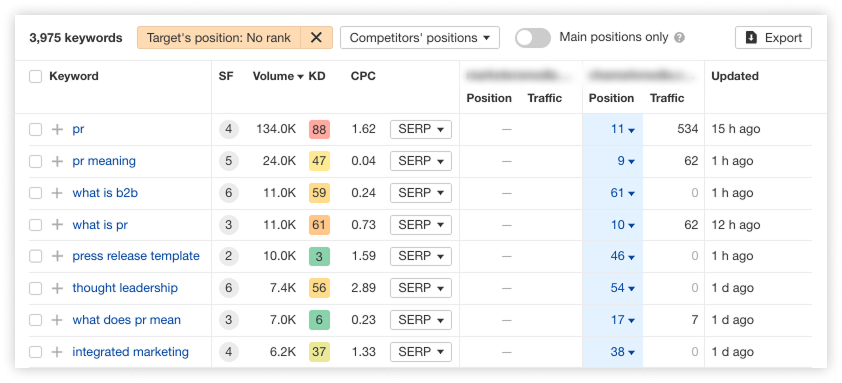Expand position 11 dropdown for 'pr'

pos(623,129)
